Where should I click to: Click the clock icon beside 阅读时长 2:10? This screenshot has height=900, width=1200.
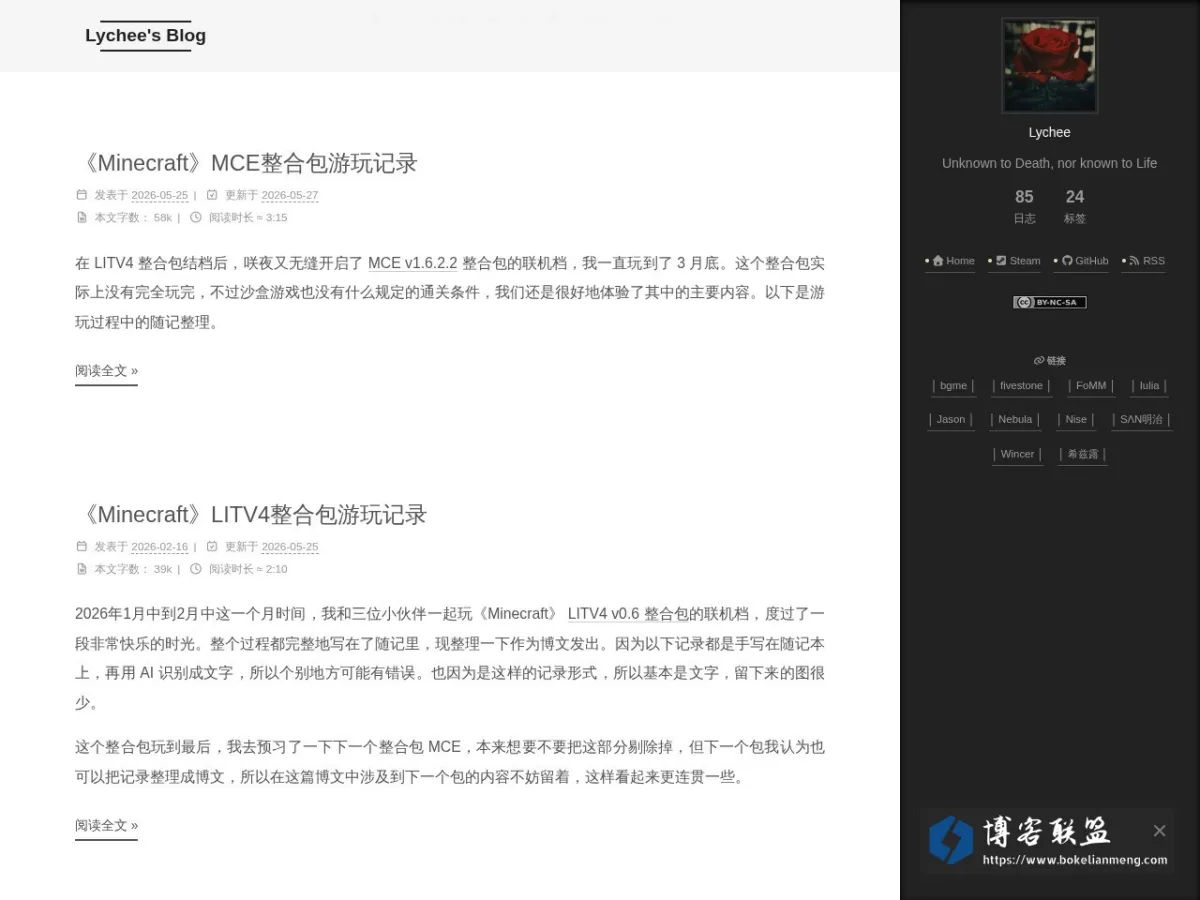(196, 568)
